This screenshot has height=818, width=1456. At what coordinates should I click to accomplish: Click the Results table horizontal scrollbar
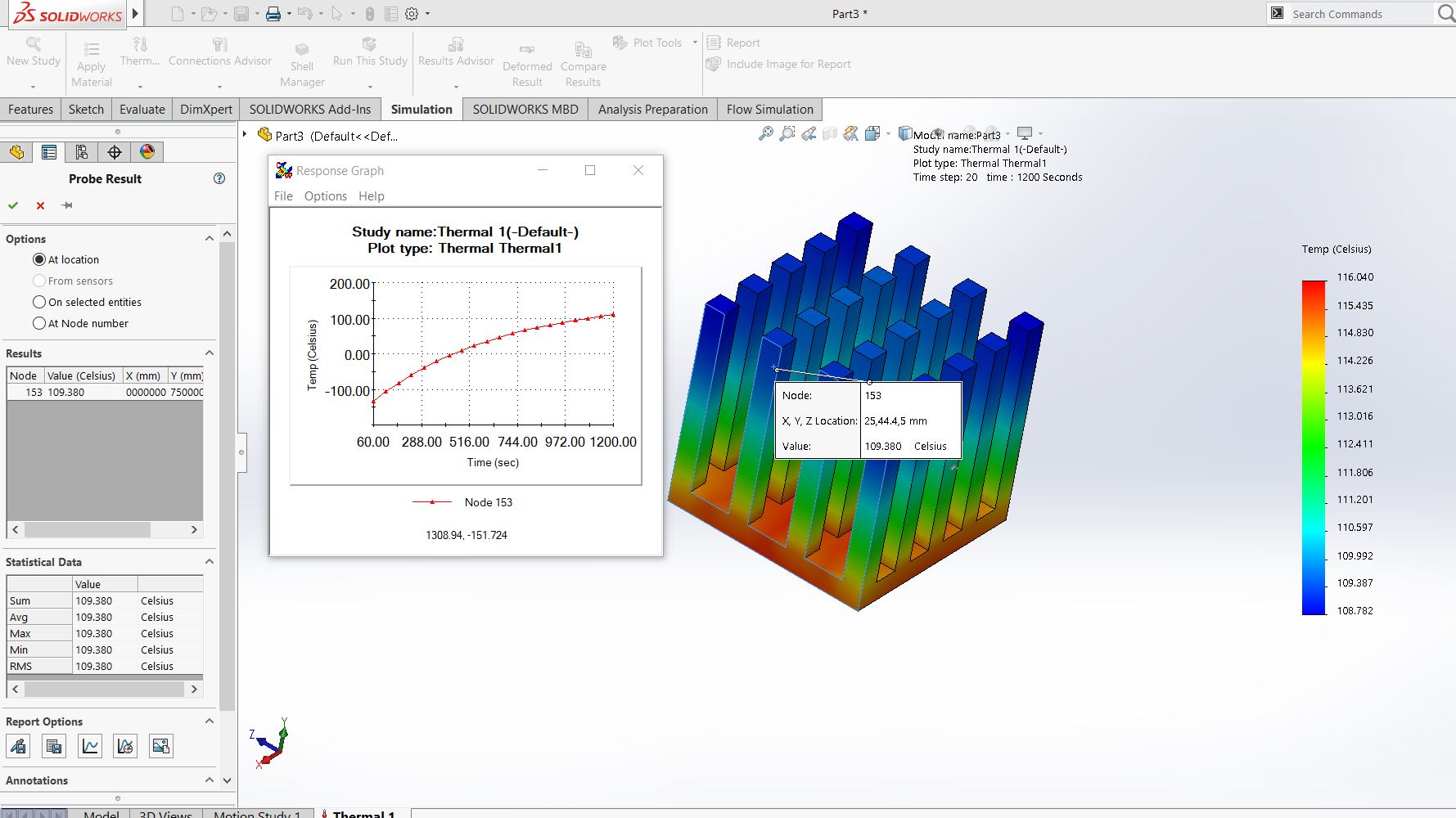105,529
